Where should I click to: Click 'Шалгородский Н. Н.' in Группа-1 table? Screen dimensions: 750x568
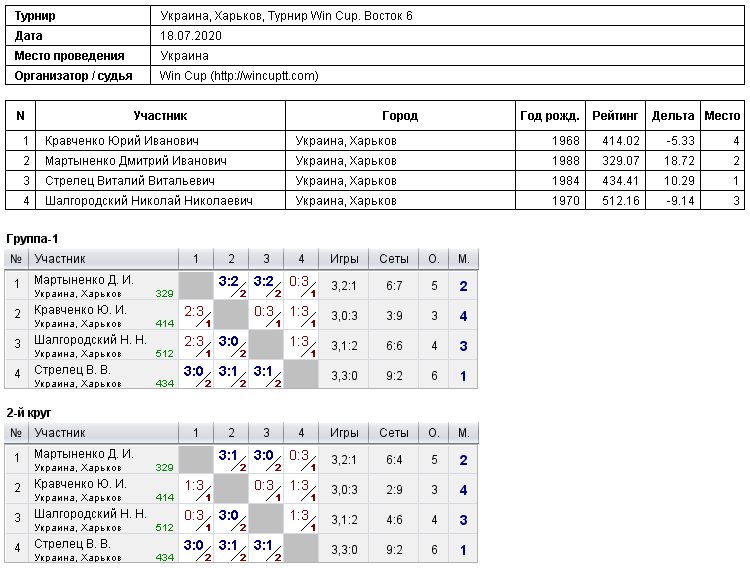tap(90, 340)
